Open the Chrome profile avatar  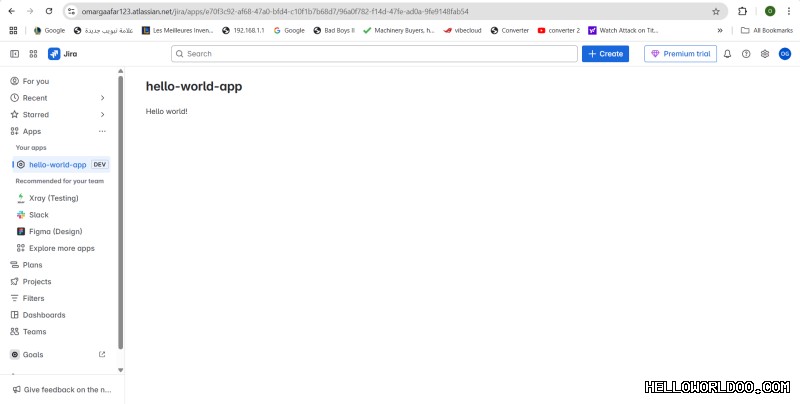point(770,11)
